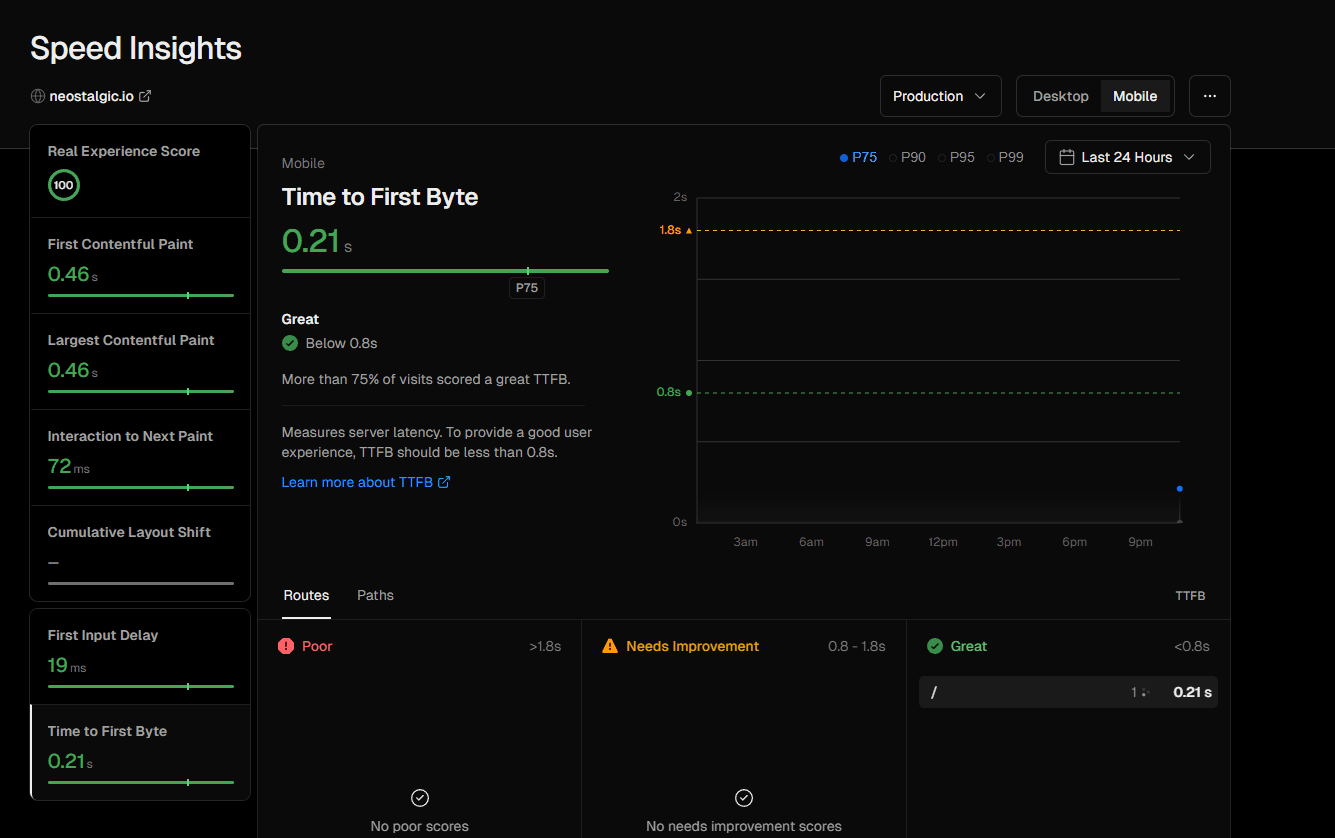This screenshot has height=838, width=1335.
Task: Click the green Great checkmark icon
Action: (x=935, y=646)
